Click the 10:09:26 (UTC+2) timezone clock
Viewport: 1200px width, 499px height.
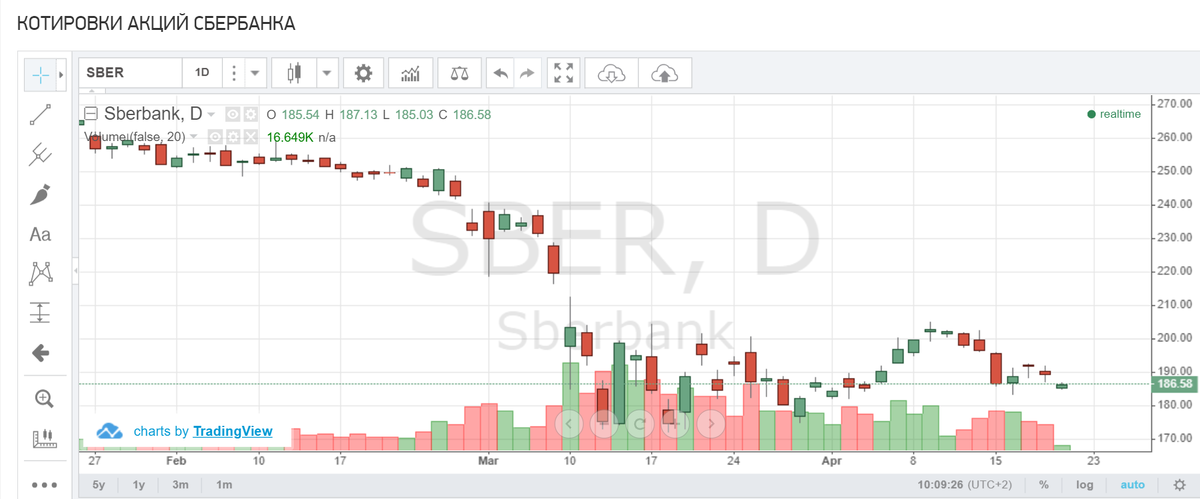coord(963,484)
